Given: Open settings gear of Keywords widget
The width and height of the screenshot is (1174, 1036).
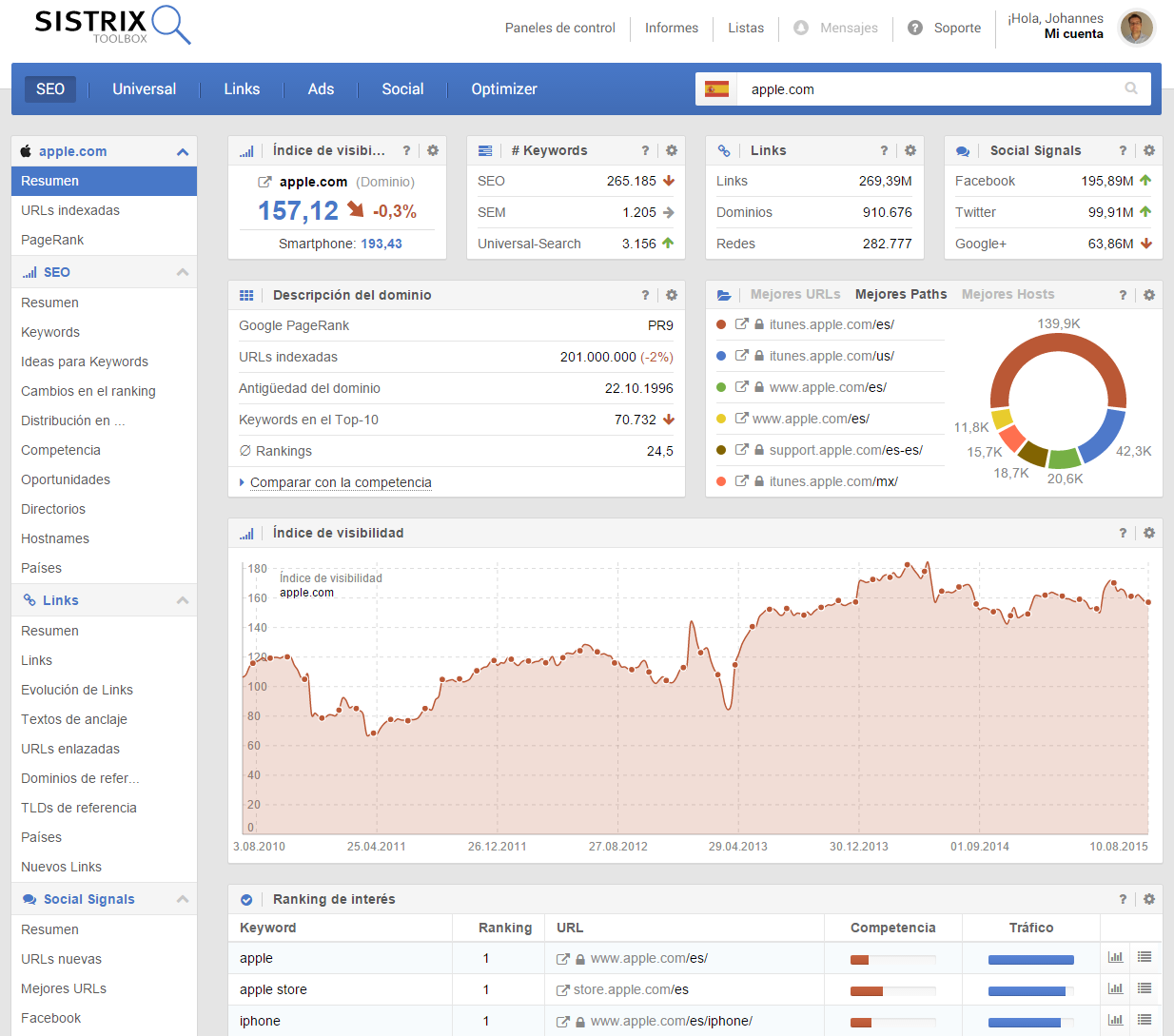Looking at the screenshot, I should point(672,150).
